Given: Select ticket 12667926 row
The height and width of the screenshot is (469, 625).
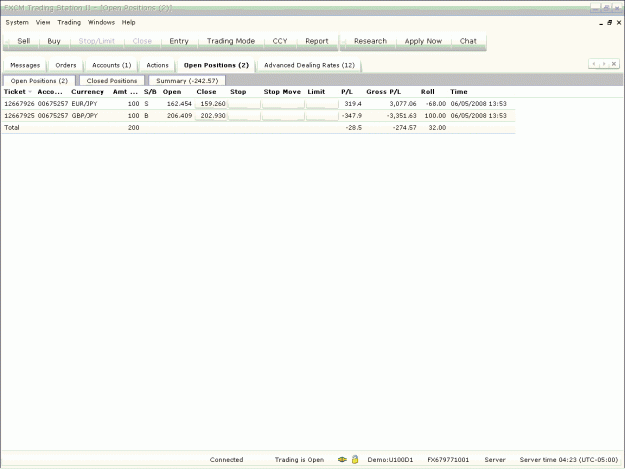Looking at the screenshot, I should coord(259,104).
